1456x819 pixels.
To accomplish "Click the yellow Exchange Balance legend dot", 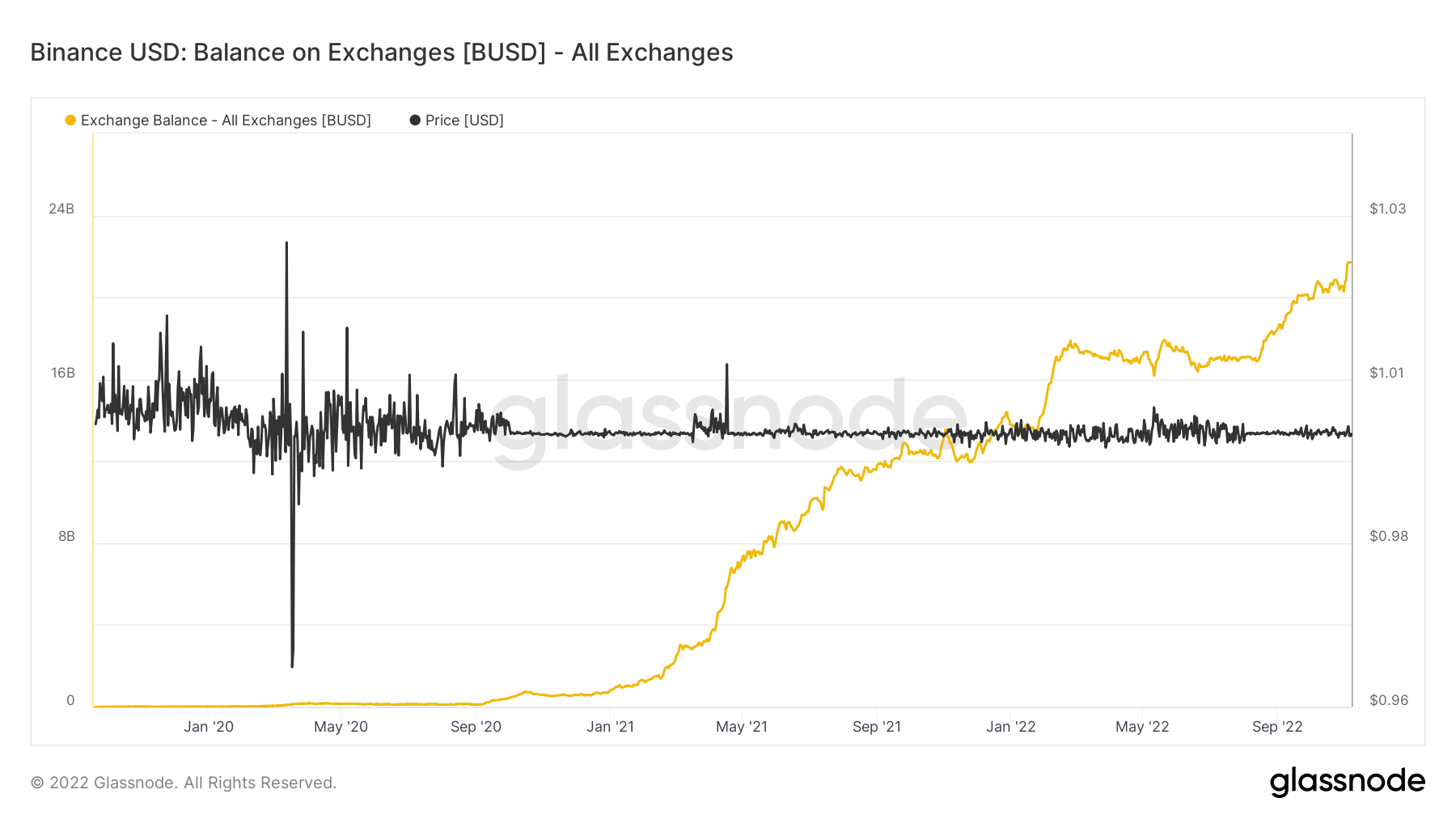I will (70, 120).
